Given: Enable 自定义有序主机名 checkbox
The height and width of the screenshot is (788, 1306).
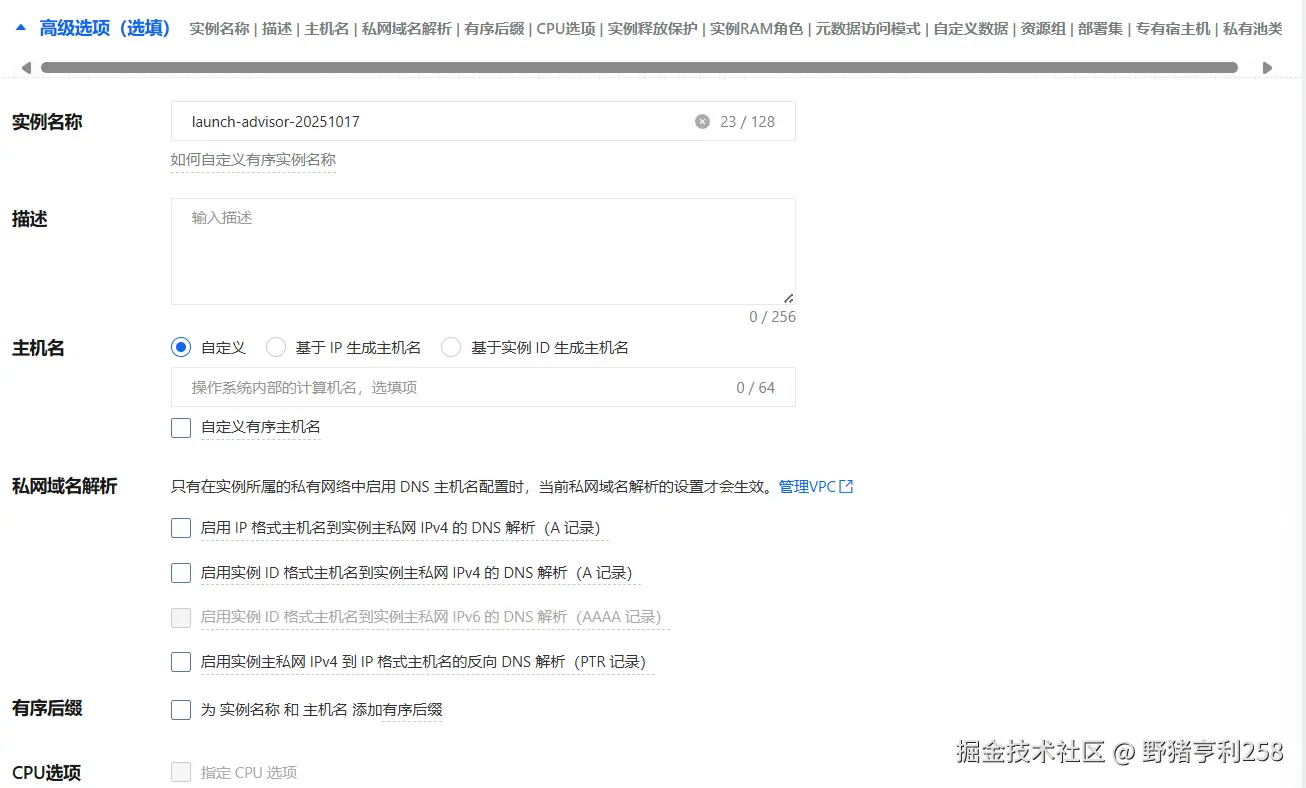Looking at the screenshot, I should 181,428.
